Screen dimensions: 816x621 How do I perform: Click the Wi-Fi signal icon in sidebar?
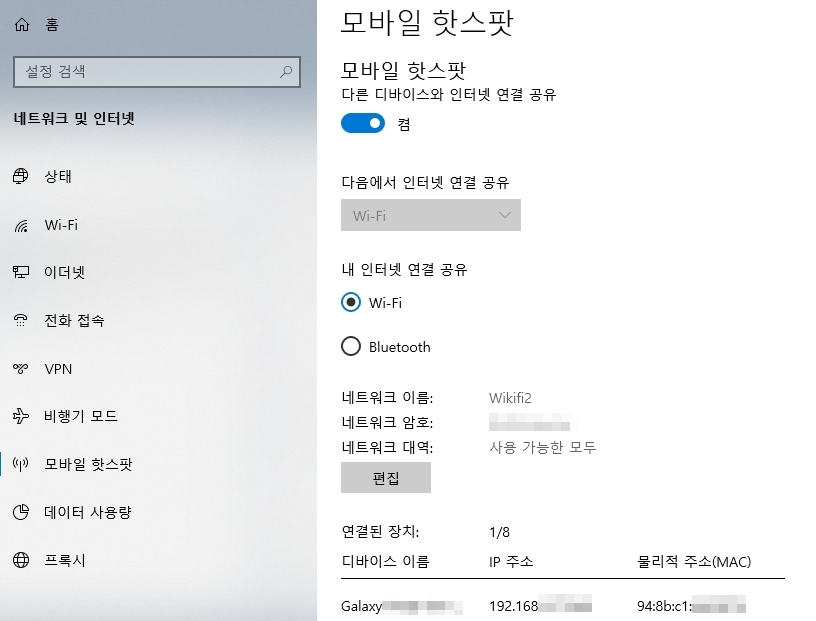pos(21,225)
